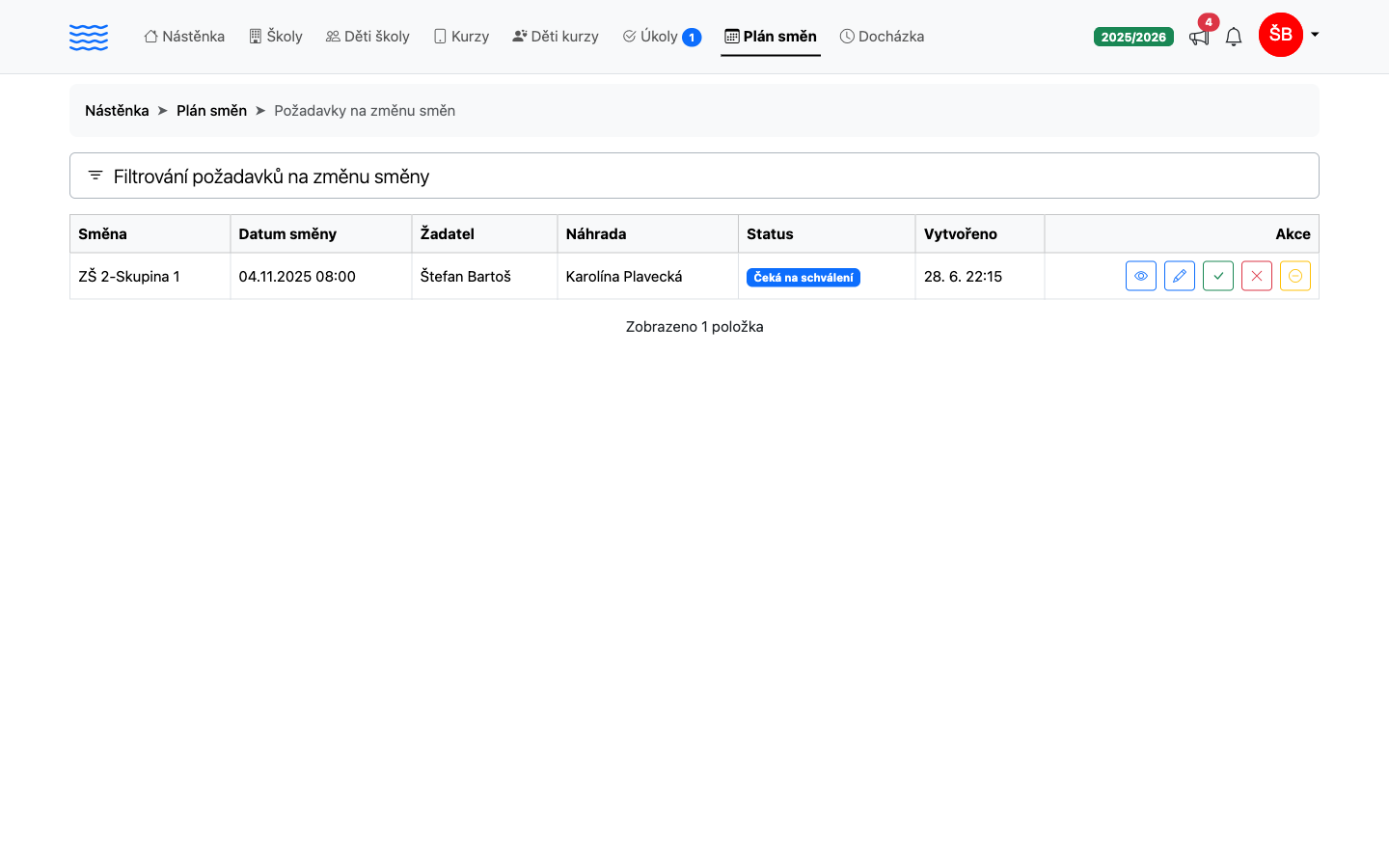The image size is (1389, 868).
Task: Click the yellow circle action icon
Action: [x=1295, y=276]
